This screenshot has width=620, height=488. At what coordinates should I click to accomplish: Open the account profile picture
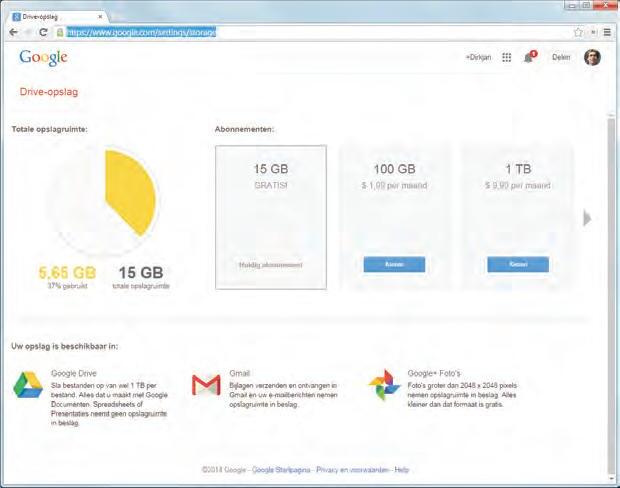[x=592, y=57]
